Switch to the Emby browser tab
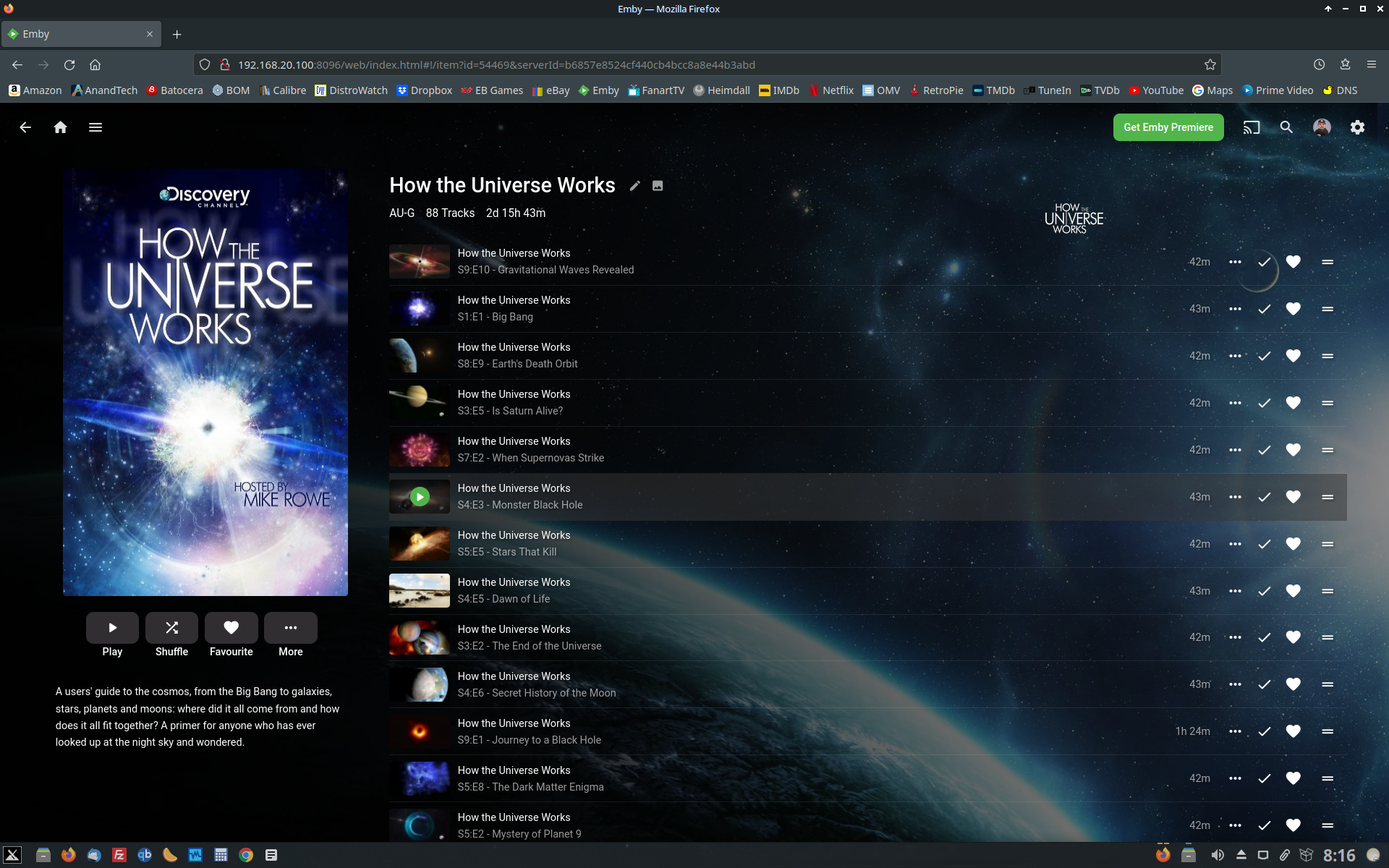 pos(80,34)
